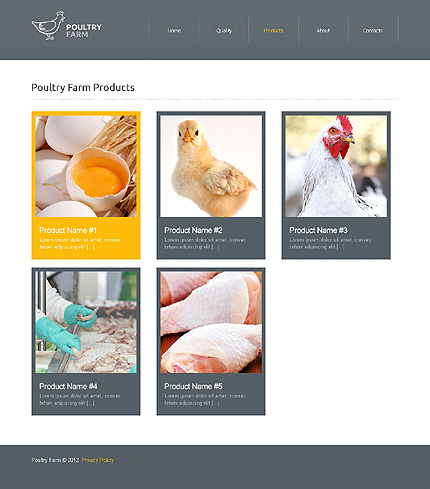This screenshot has height=489, width=430.
Task: Click the Poultry Farm chicken logo icon
Action: (x=48, y=26)
